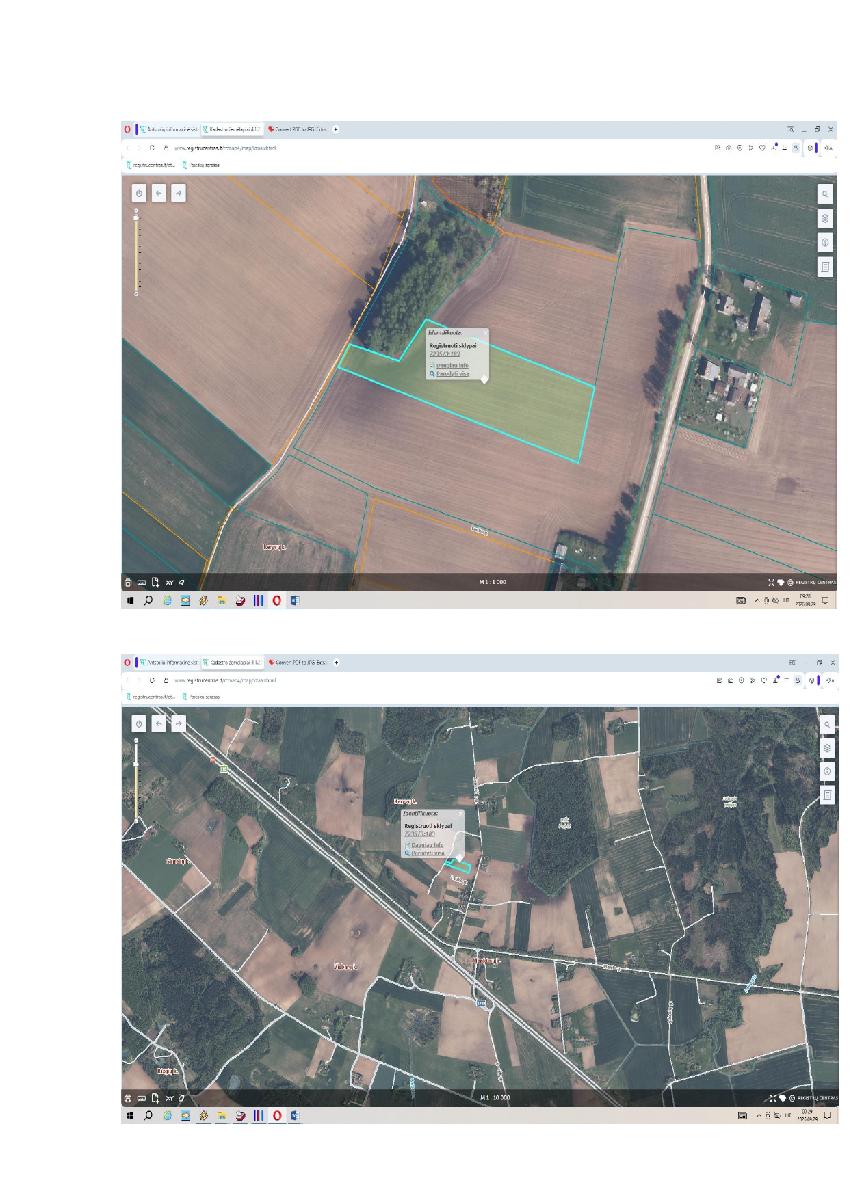Click the scale M 1:10 000 in the lower map
The width and height of the screenshot is (849, 1200).
click(496, 1097)
